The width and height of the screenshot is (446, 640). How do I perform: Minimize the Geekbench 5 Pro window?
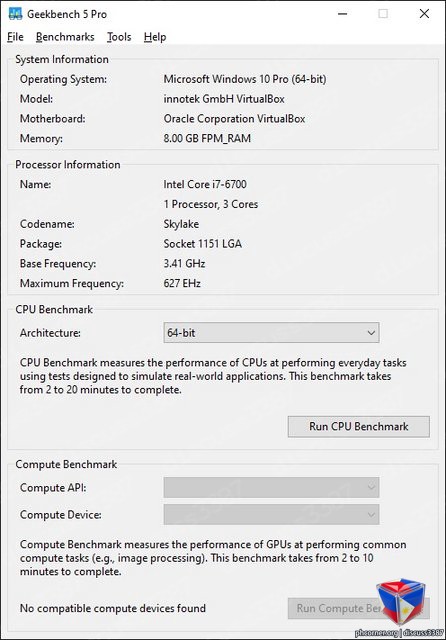point(343,14)
